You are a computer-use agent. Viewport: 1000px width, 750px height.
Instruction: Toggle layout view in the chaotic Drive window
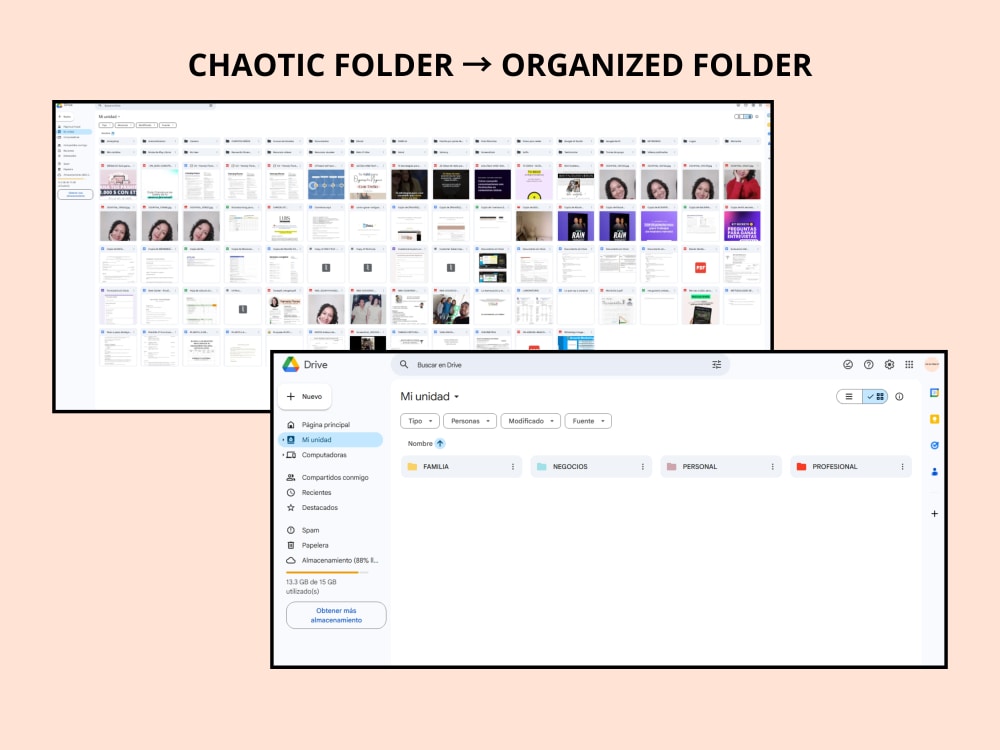tap(743, 117)
